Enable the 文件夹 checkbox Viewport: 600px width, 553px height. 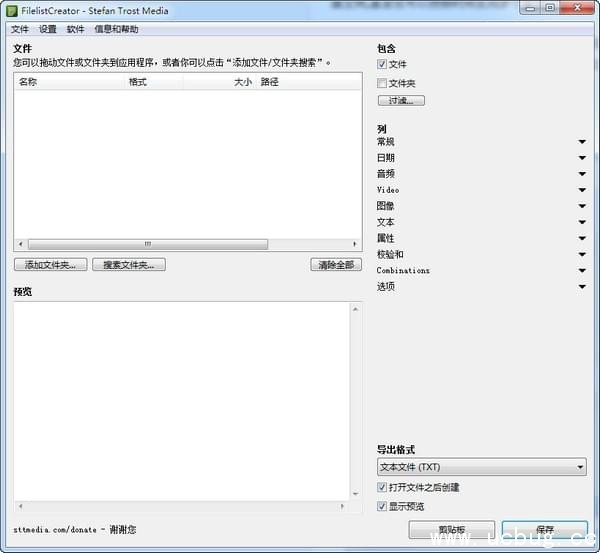pos(382,83)
